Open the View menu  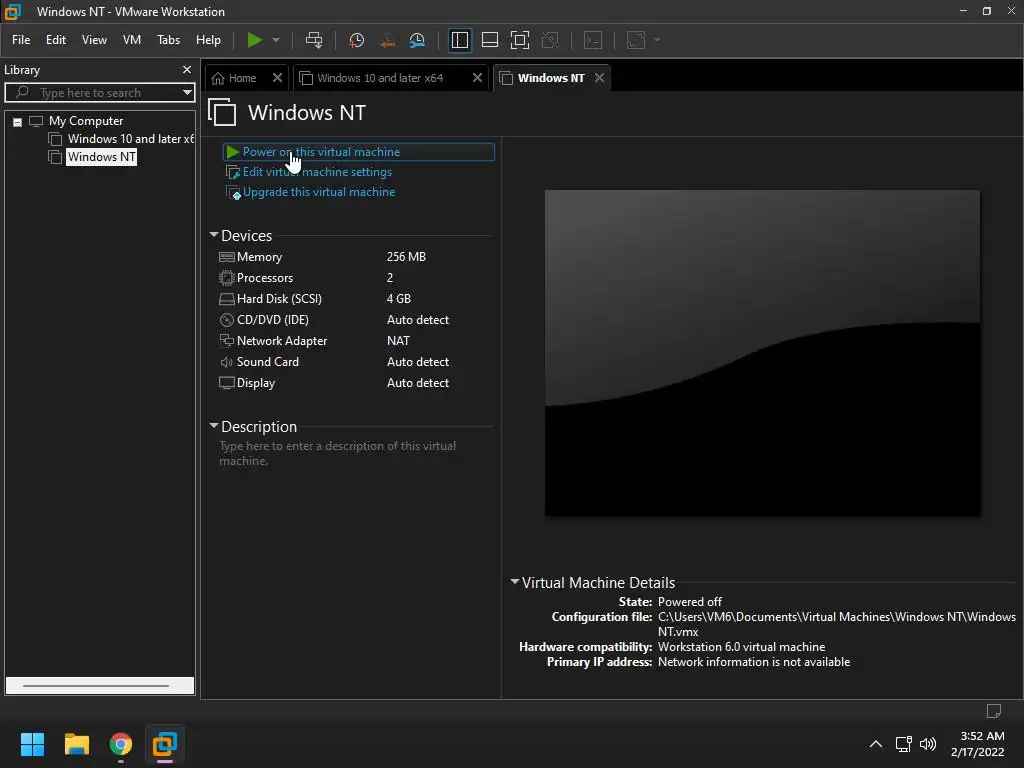94,40
